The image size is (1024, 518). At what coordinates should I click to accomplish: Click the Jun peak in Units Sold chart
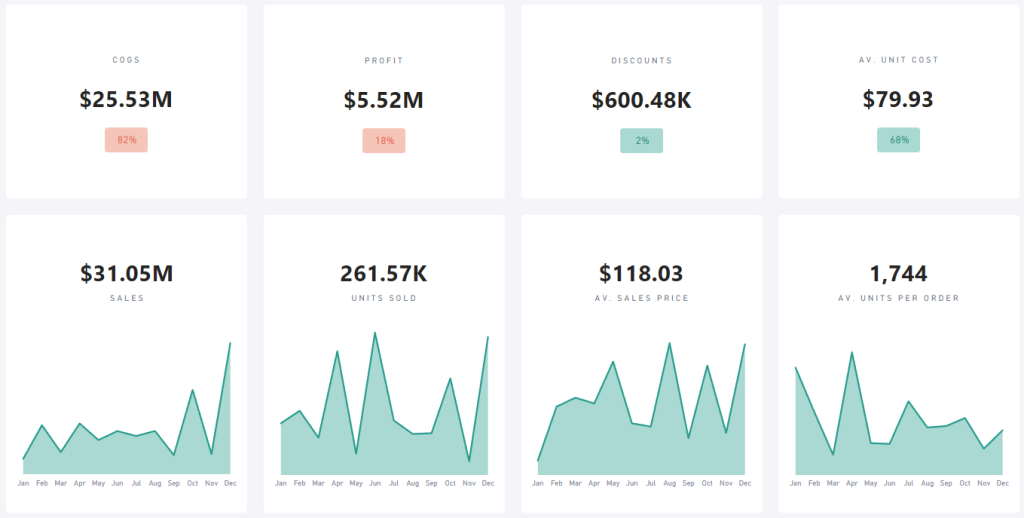(375, 333)
